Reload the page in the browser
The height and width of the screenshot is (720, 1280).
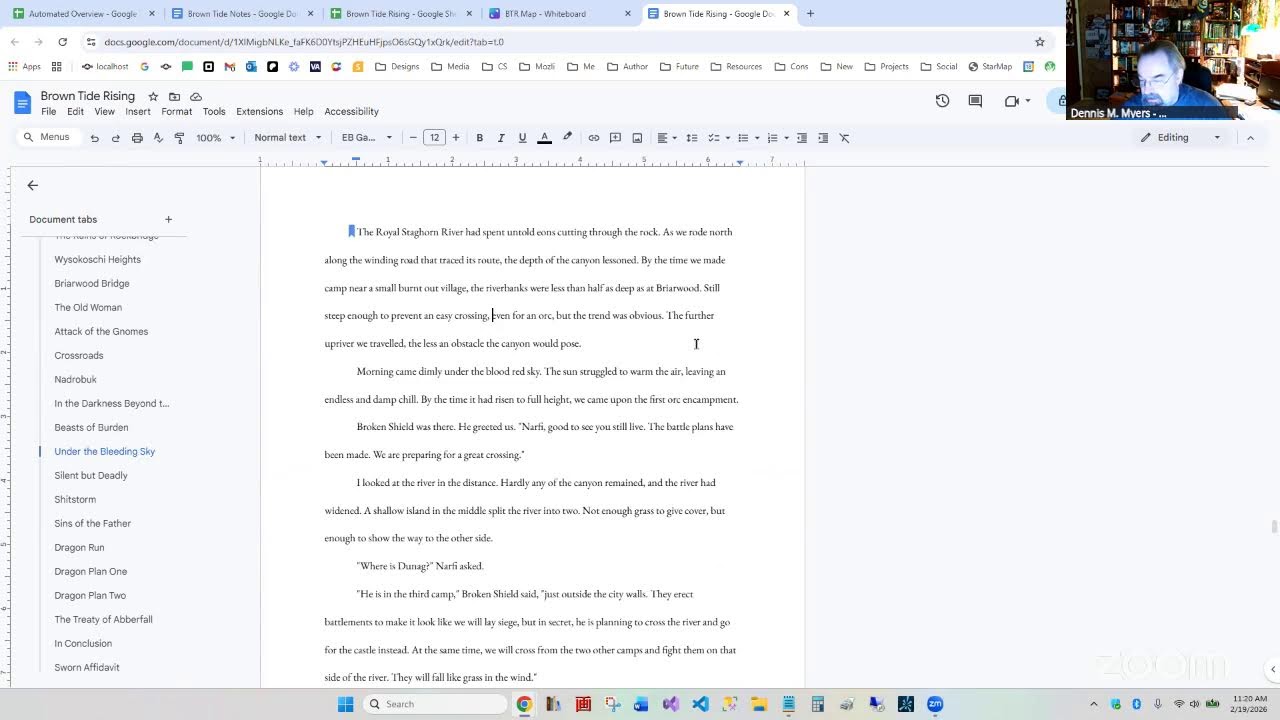tap(62, 42)
